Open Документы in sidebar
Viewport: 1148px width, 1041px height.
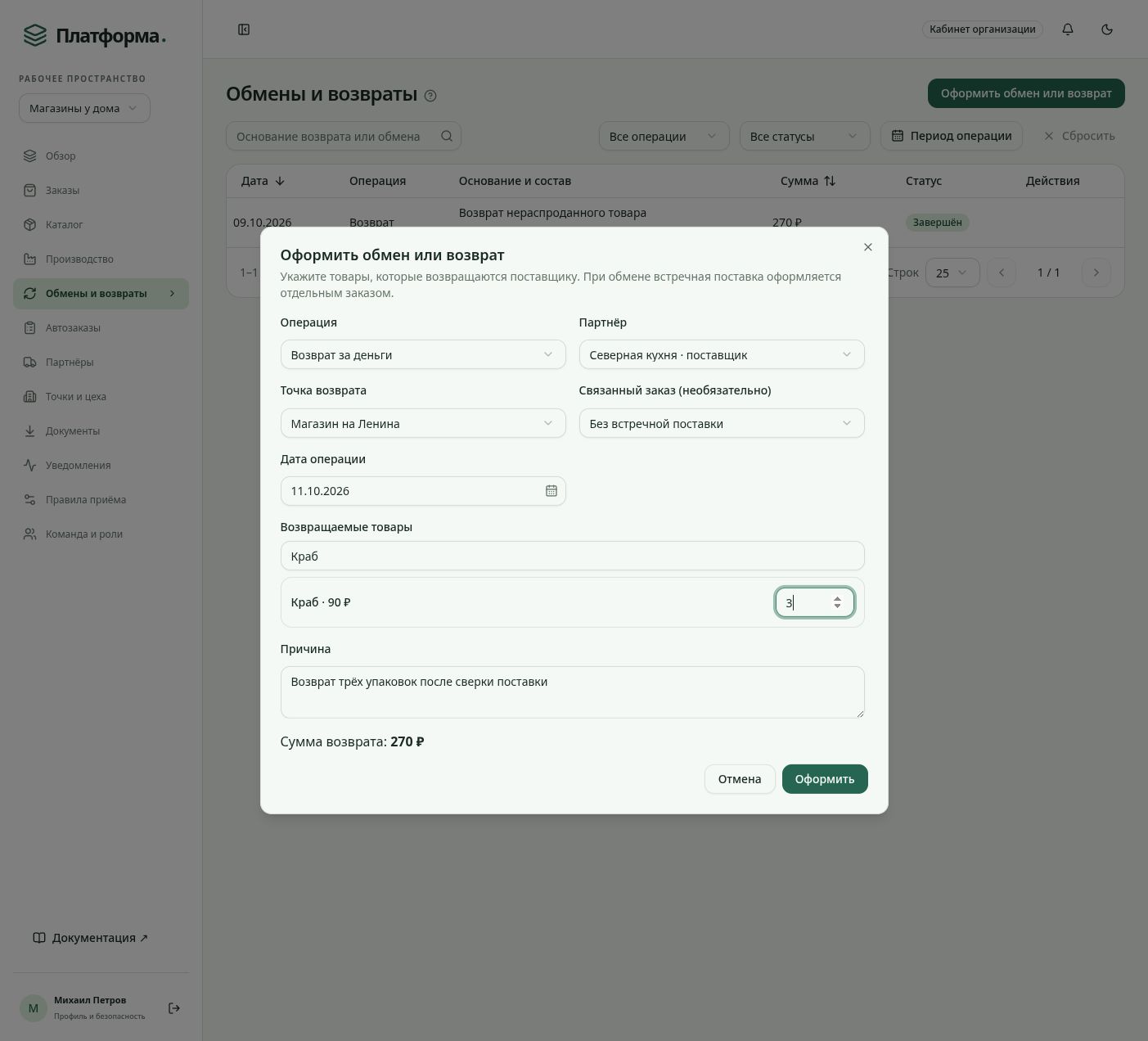tap(101, 431)
